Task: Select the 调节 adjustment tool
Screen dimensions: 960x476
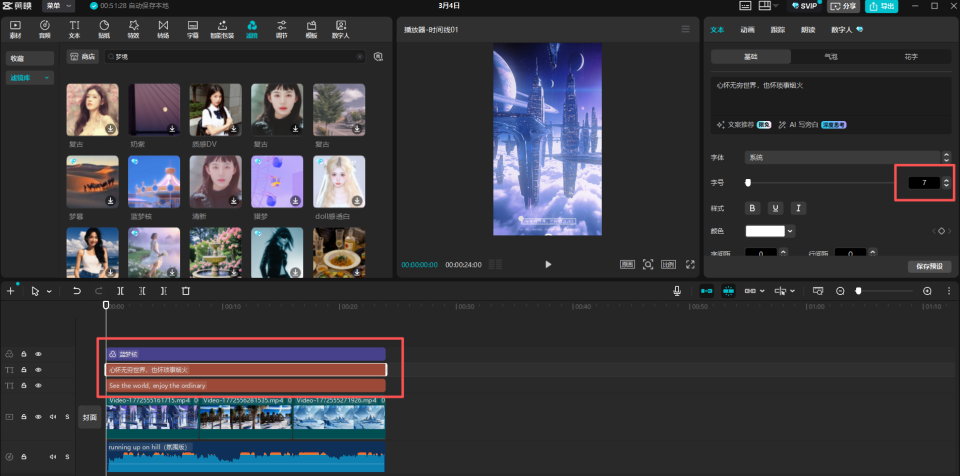Action: pos(282,29)
